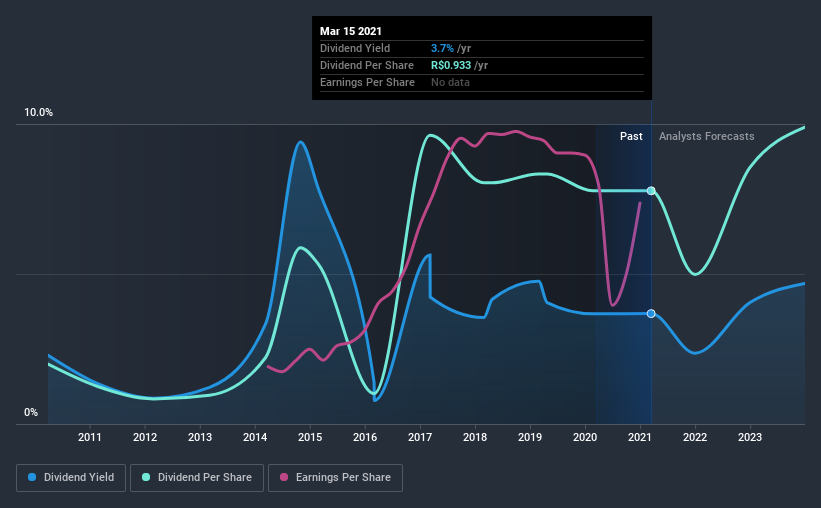Click the 2022 x-axis label
821x508 pixels.
(695, 437)
